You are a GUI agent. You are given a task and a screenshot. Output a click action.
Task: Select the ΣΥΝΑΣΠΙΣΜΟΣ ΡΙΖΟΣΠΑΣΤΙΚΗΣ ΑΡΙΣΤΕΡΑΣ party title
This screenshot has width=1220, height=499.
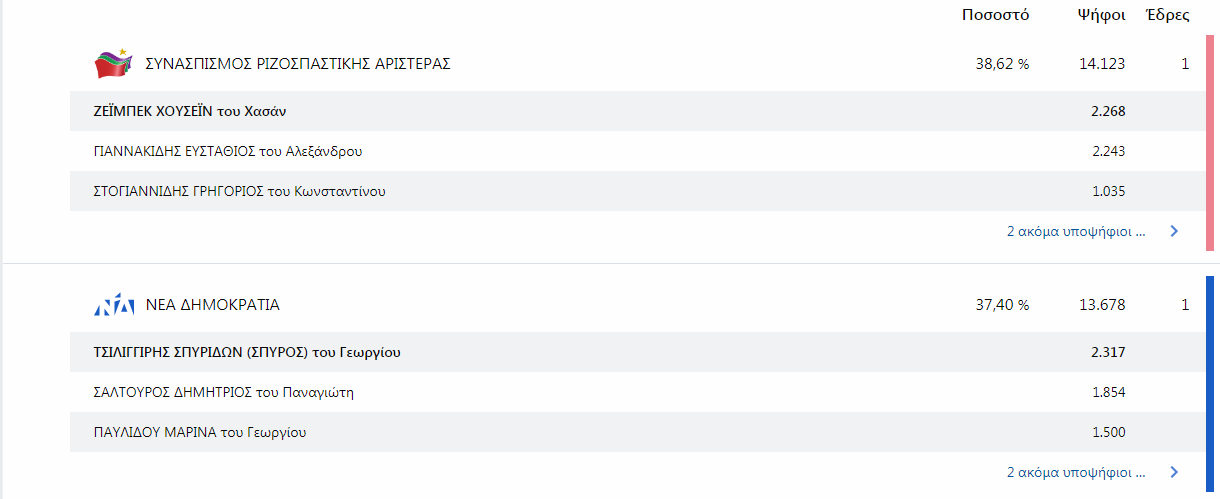pyautogui.click(x=298, y=64)
